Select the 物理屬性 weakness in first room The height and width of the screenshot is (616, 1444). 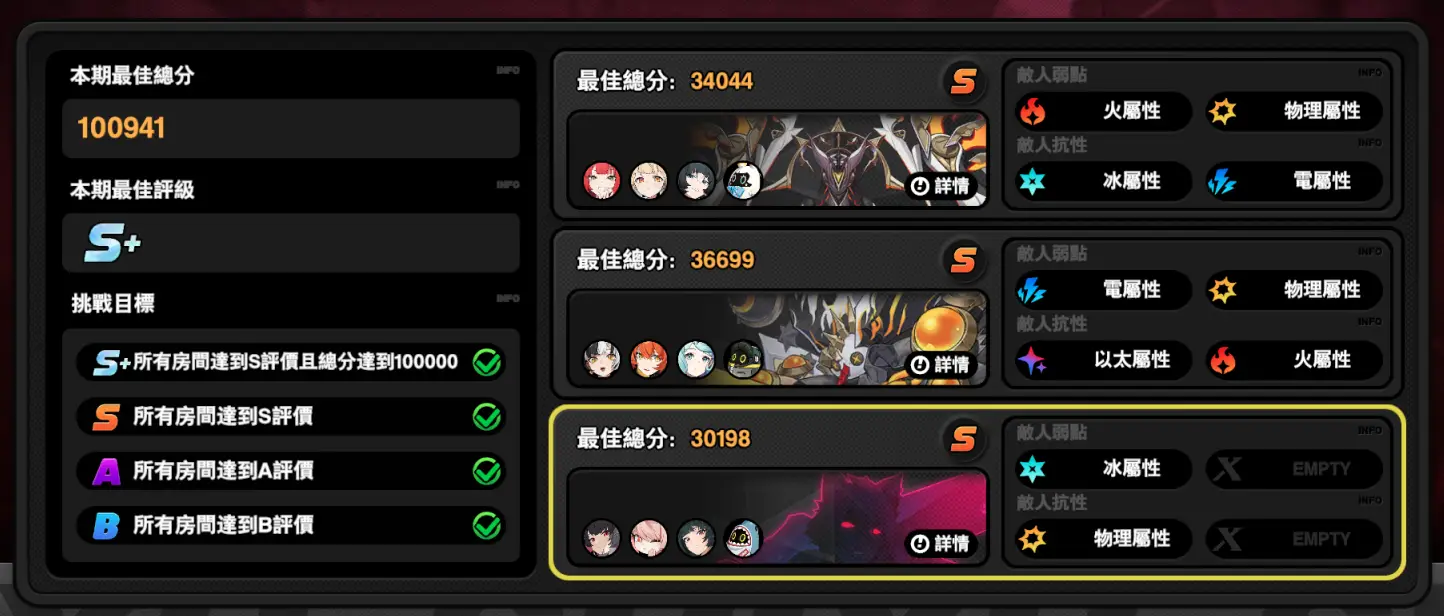(1294, 111)
